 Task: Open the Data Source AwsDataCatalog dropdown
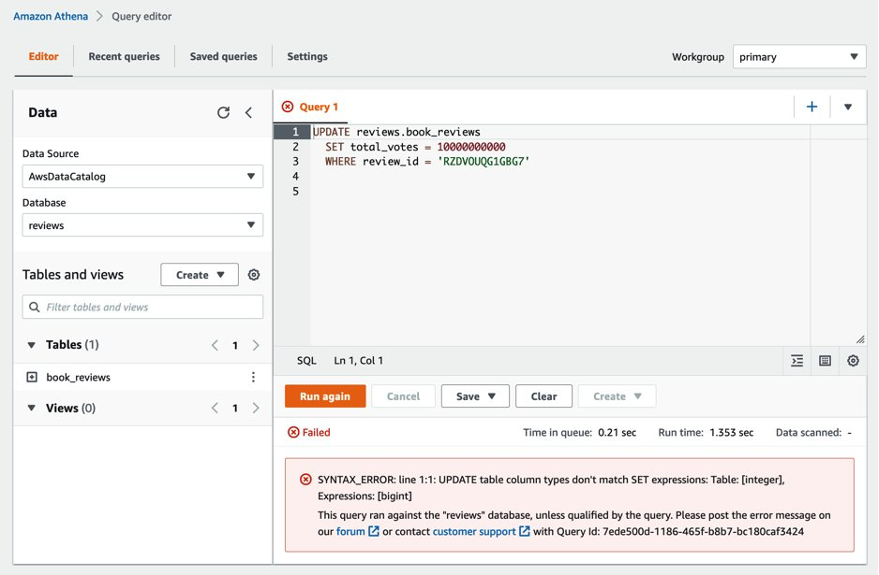(x=142, y=176)
